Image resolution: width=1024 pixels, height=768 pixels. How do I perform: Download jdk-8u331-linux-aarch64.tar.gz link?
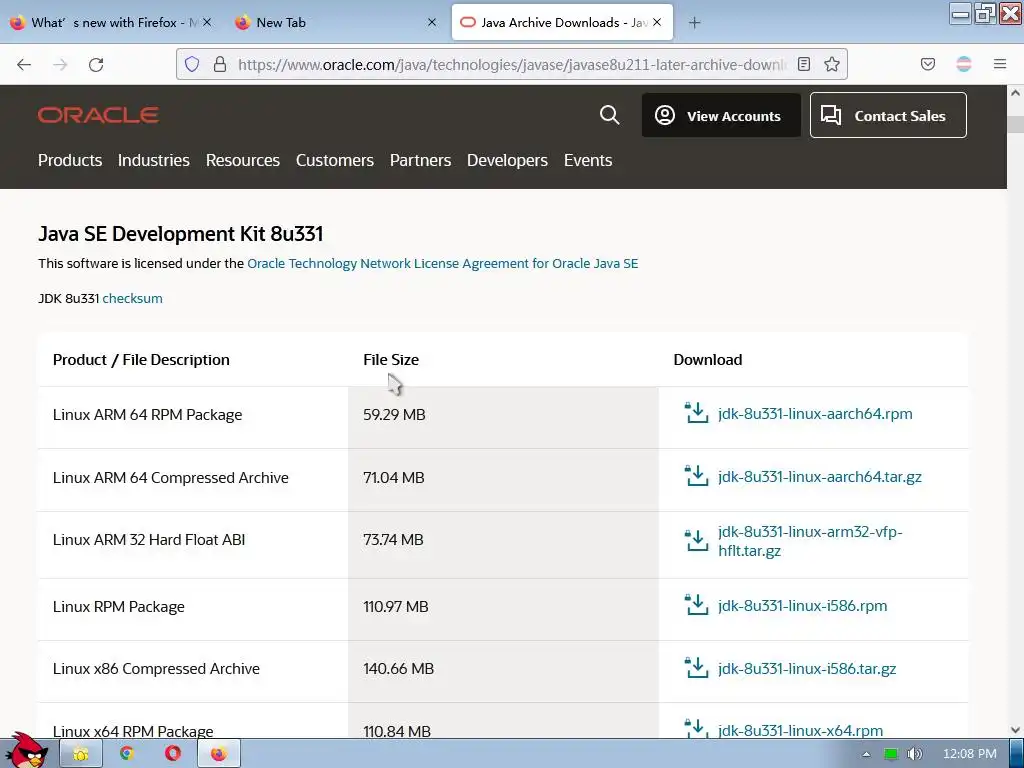820,477
